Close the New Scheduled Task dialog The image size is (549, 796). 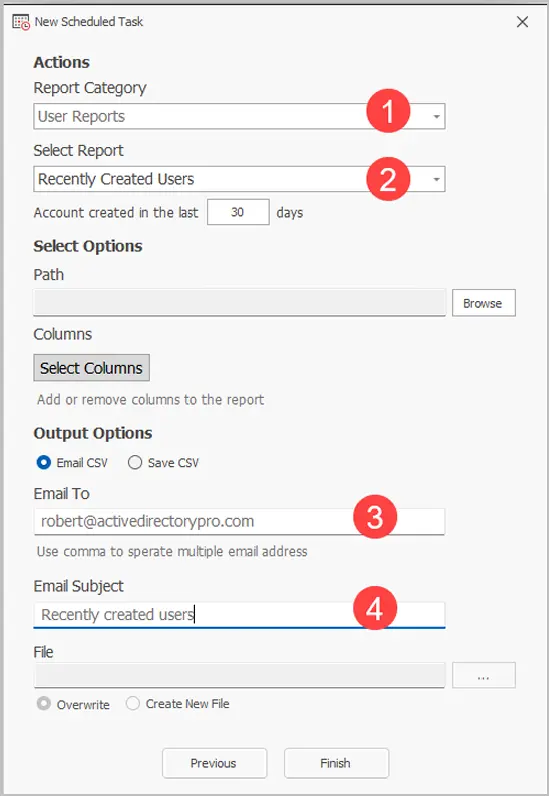click(522, 22)
